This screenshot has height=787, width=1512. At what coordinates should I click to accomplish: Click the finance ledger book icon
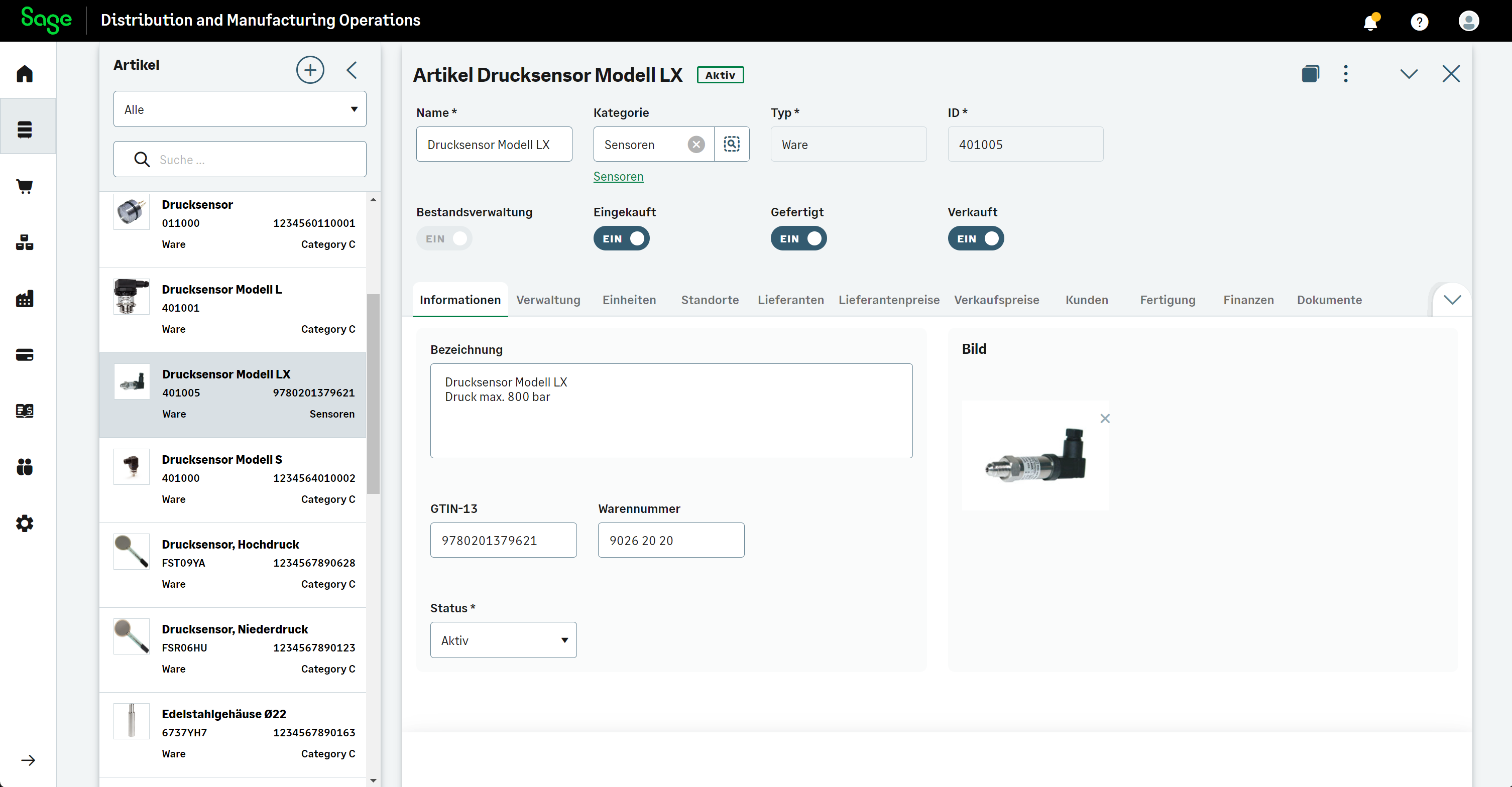(x=25, y=411)
